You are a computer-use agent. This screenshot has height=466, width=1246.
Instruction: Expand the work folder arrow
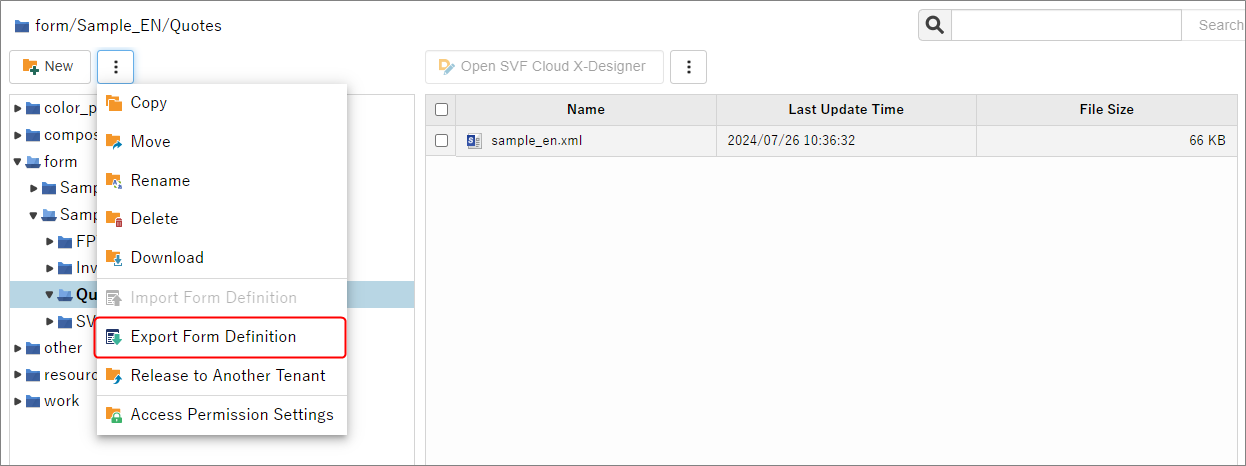click(x=17, y=401)
